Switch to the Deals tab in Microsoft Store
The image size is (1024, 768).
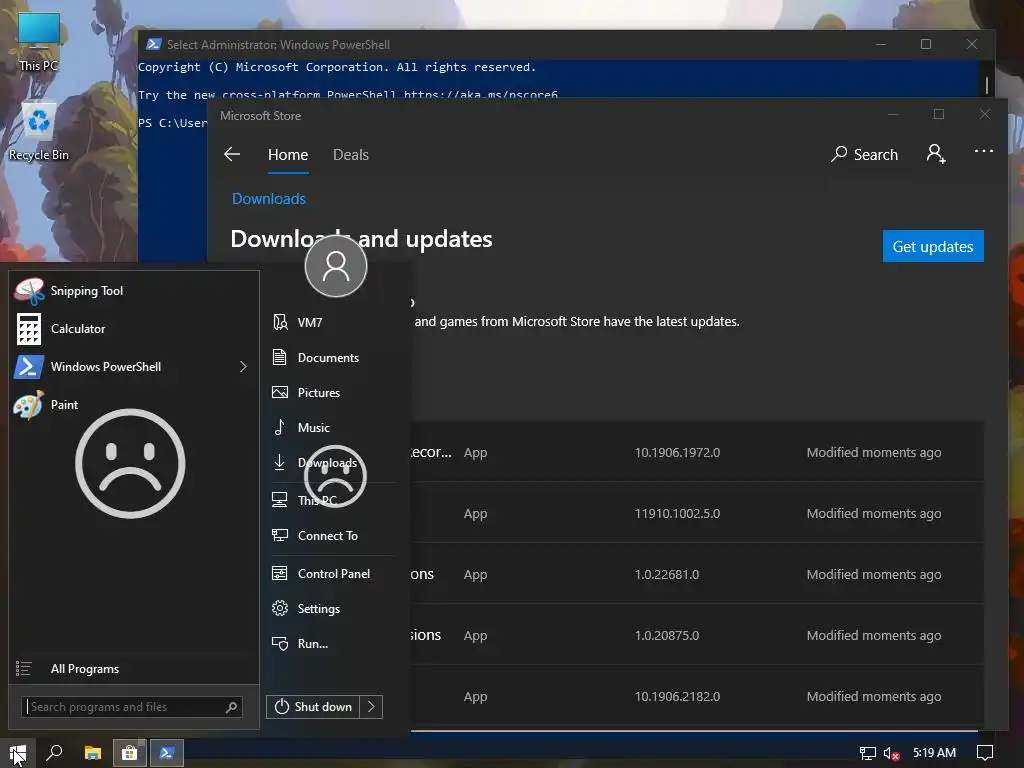point(351,155)
